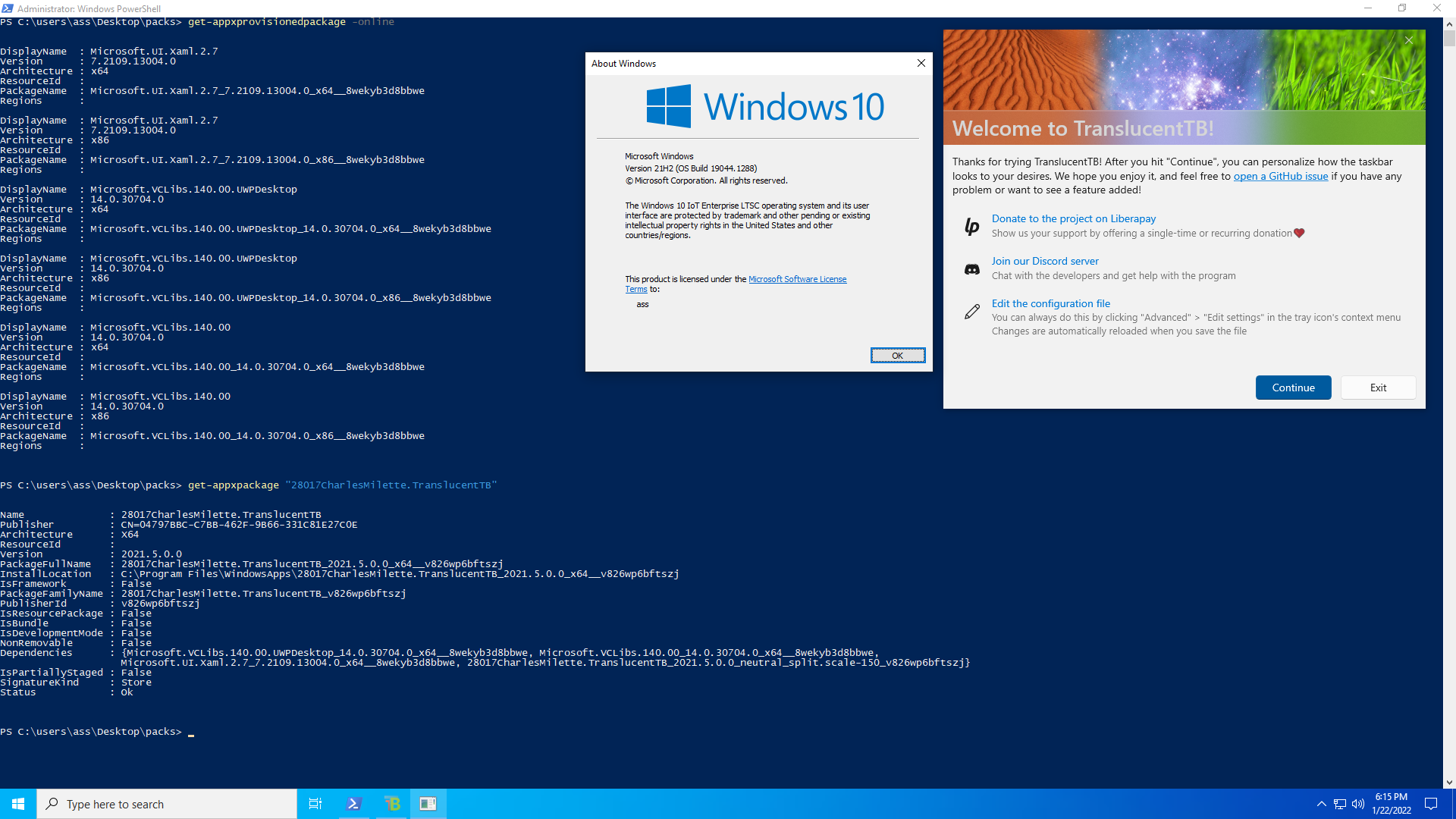
Task: Open the volume control in system tray
Action: [x=1357, y=803]
